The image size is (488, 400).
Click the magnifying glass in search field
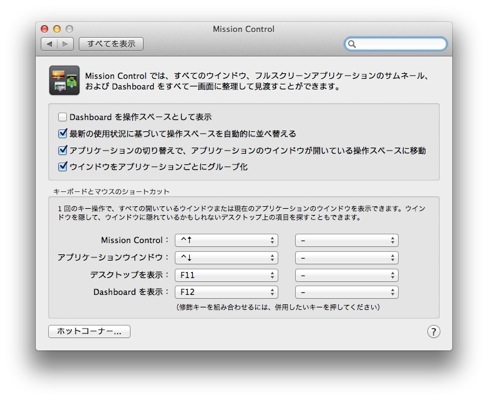tap(352, 44)
